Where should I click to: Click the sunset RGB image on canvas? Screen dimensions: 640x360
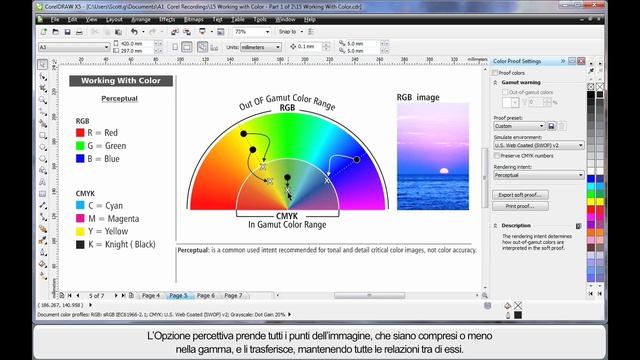point(433,156)
